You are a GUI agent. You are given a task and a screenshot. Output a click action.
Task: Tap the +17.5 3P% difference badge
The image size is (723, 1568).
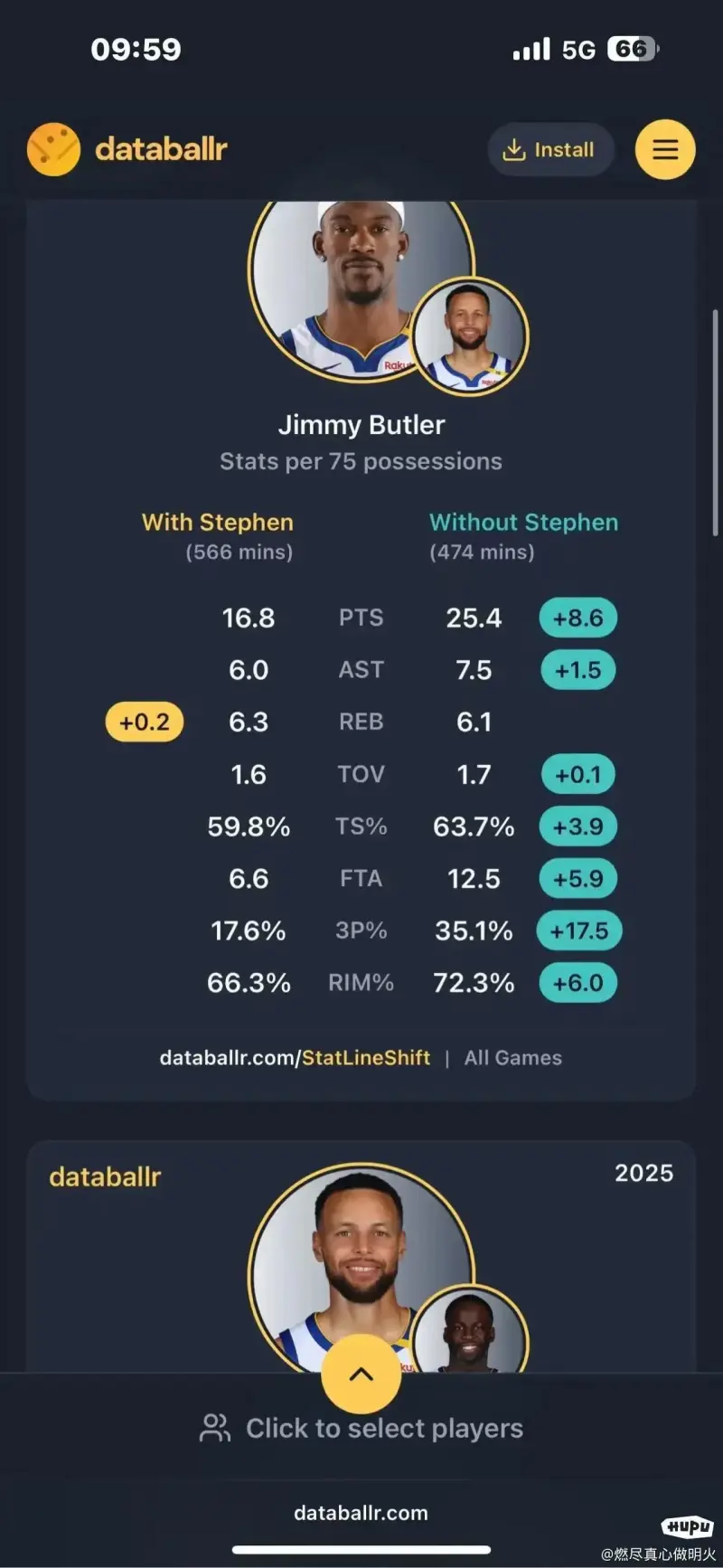(579, 930)
